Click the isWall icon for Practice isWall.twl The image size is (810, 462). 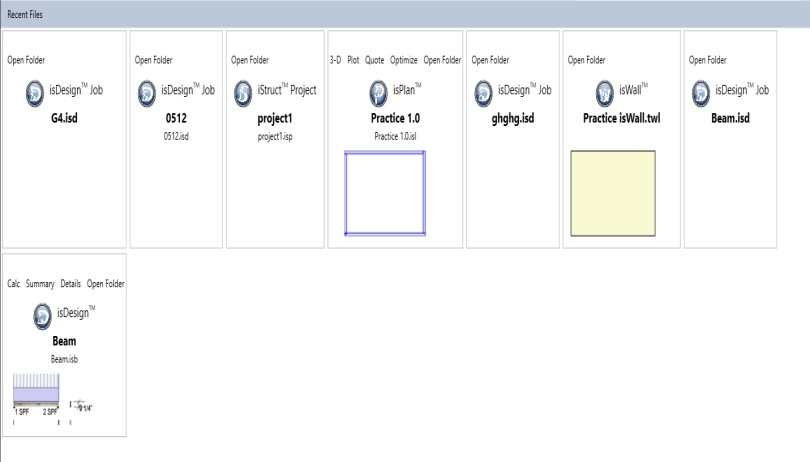604,92
